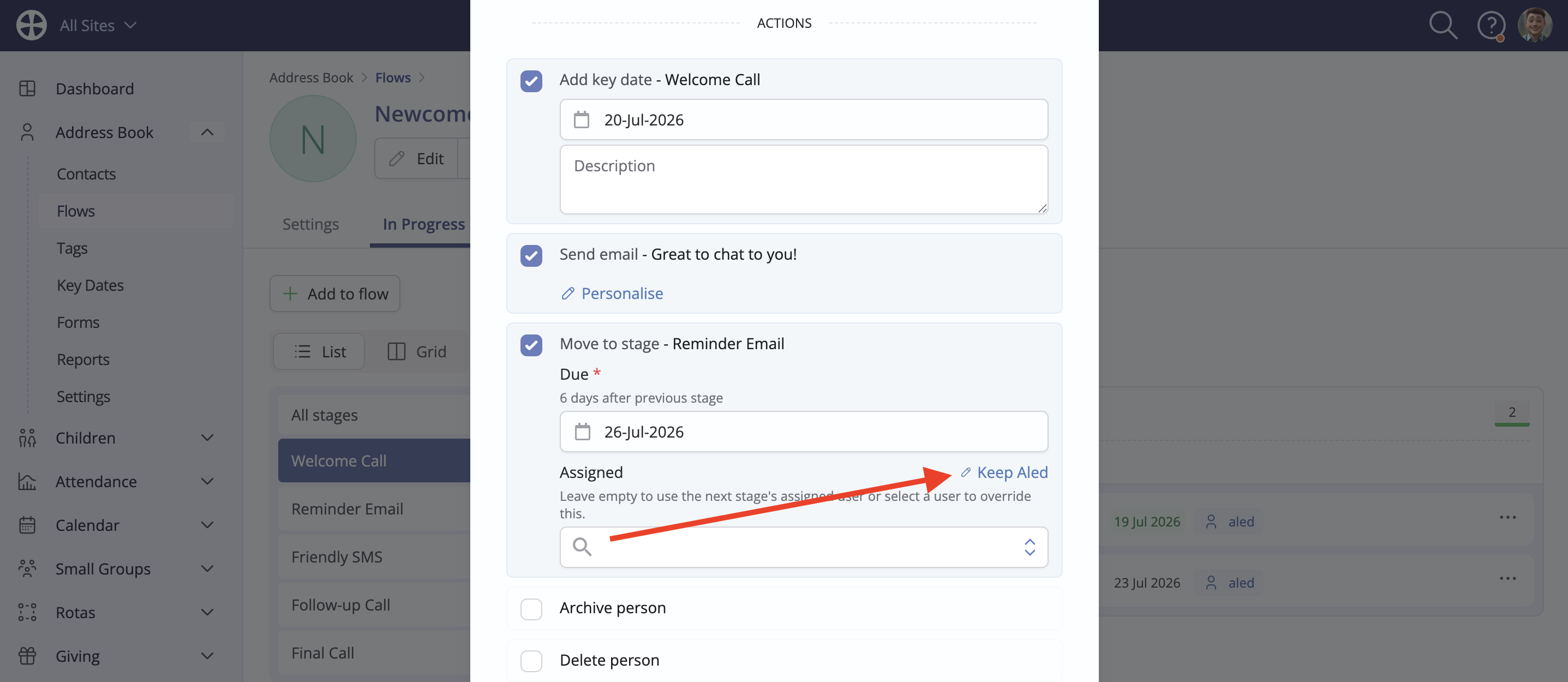Click the up-down arrows of Assigned selector

pos(1030,547)
